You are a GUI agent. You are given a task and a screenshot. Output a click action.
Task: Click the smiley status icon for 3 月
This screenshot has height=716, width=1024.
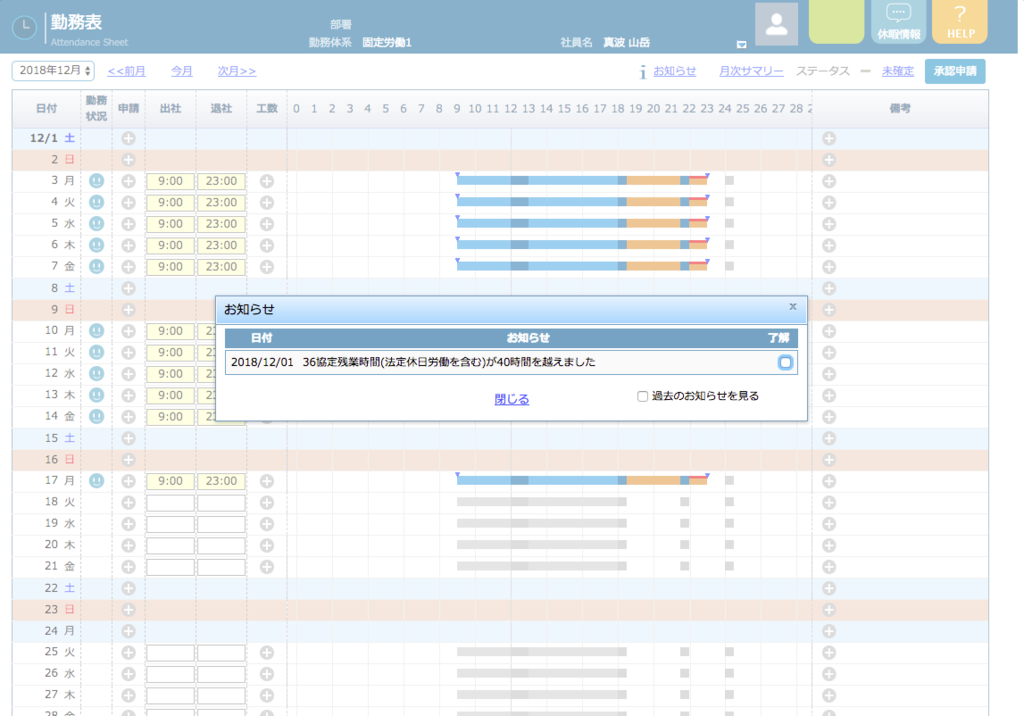[x=97, y=181]
